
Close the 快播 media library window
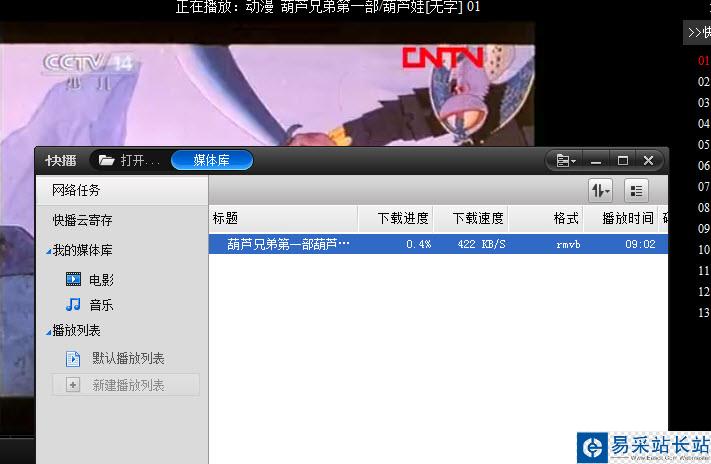[x=648, y=161]
